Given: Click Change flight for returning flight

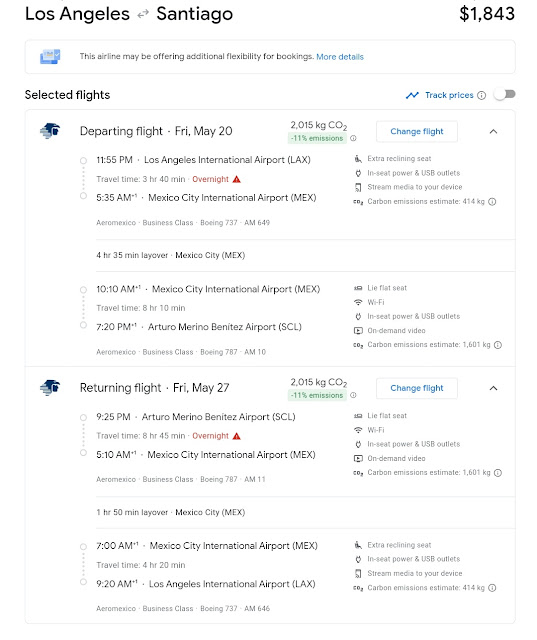Looking at the screenshot, I should pos(417,388).
